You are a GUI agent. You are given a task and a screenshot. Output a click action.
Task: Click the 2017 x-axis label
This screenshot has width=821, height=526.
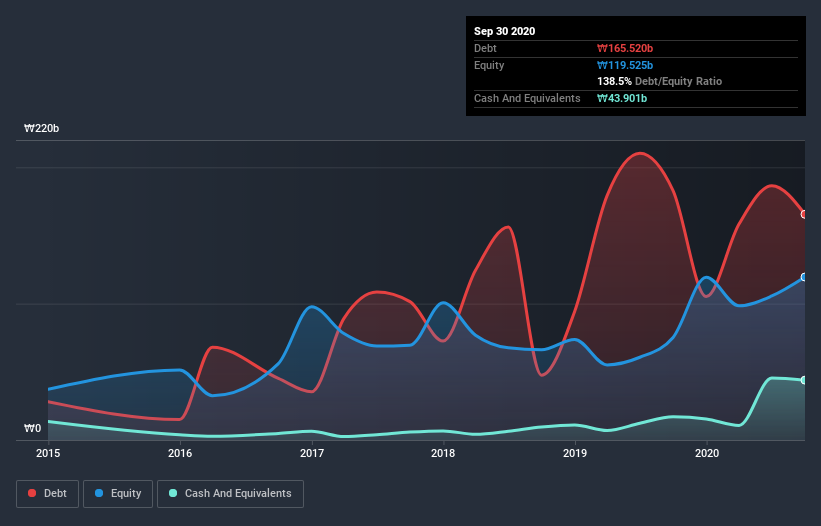point(312,453)
